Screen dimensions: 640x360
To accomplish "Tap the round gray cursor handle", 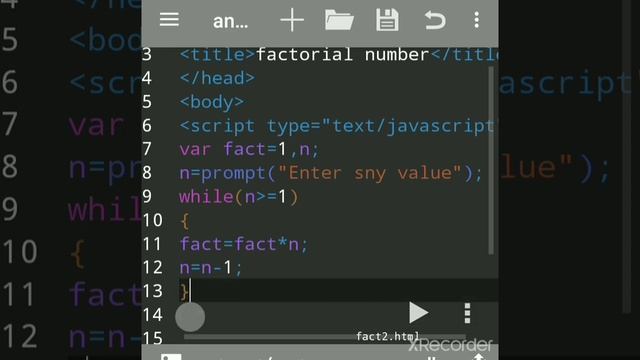I will [x=190, y=317].
